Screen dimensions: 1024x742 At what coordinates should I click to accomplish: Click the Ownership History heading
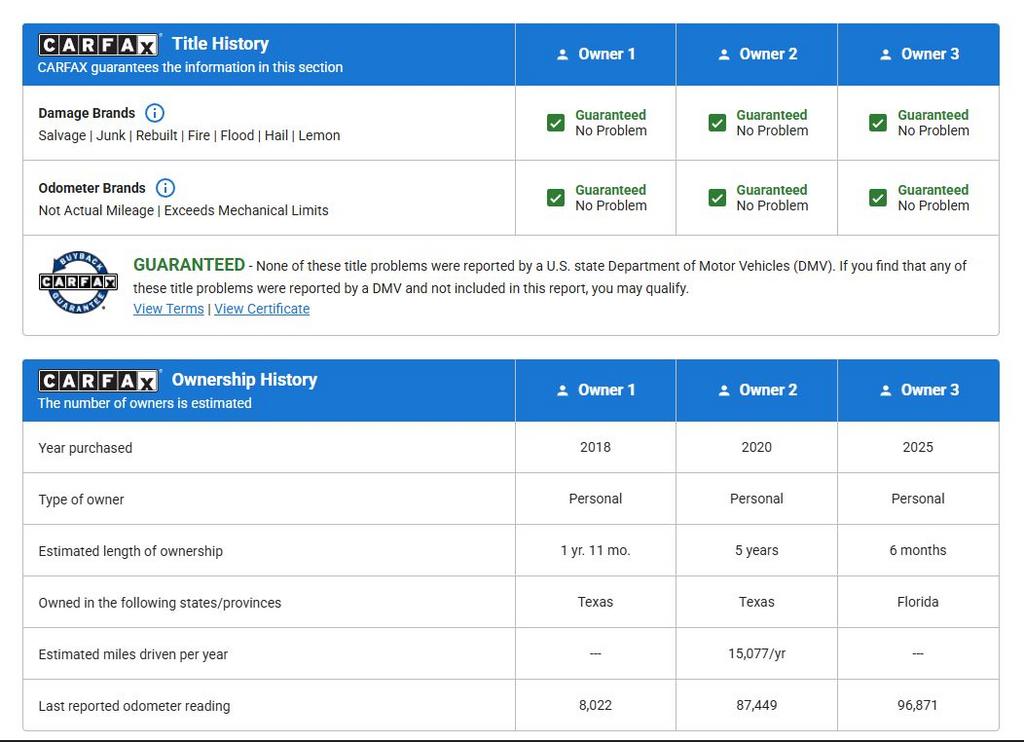pos(244,379)
